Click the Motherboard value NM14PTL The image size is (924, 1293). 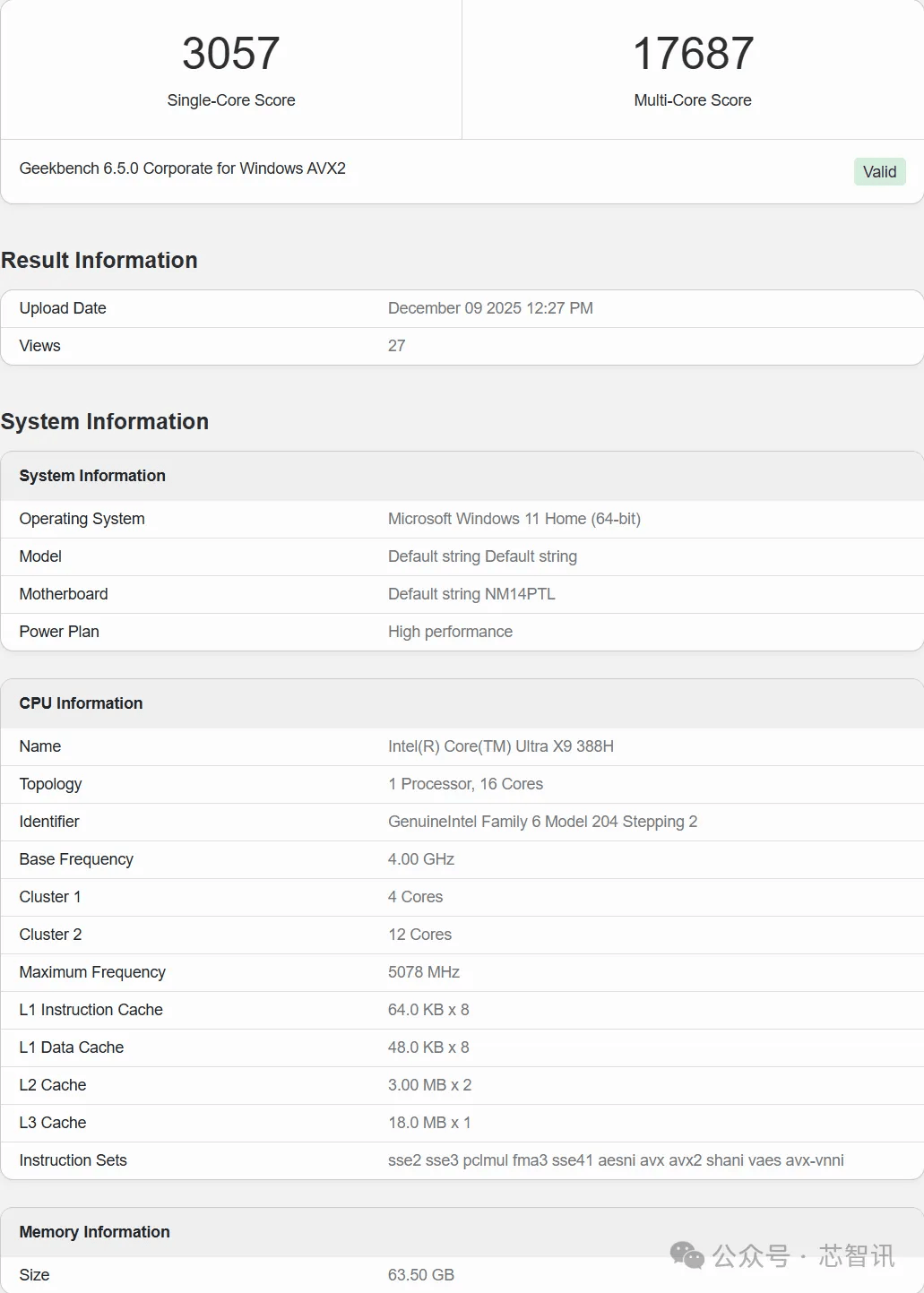click(x=471, y=594)
